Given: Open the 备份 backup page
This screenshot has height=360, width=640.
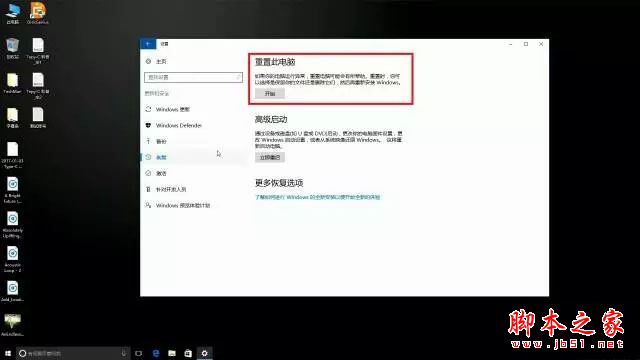Looking at the screenshot, I should 161,141.
